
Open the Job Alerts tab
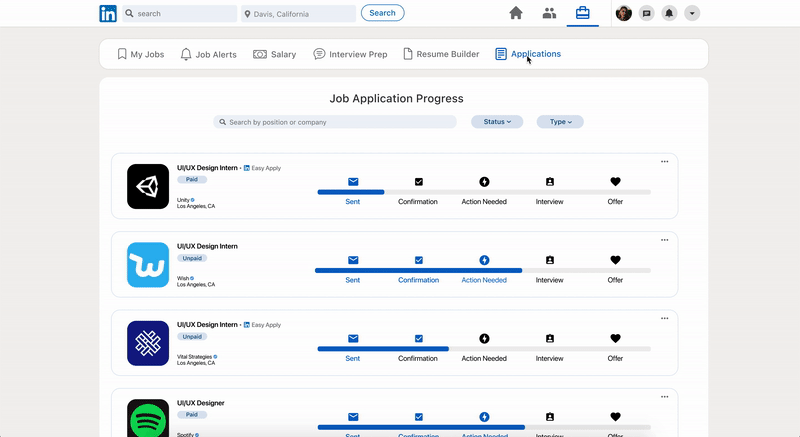tap(209, 54)
